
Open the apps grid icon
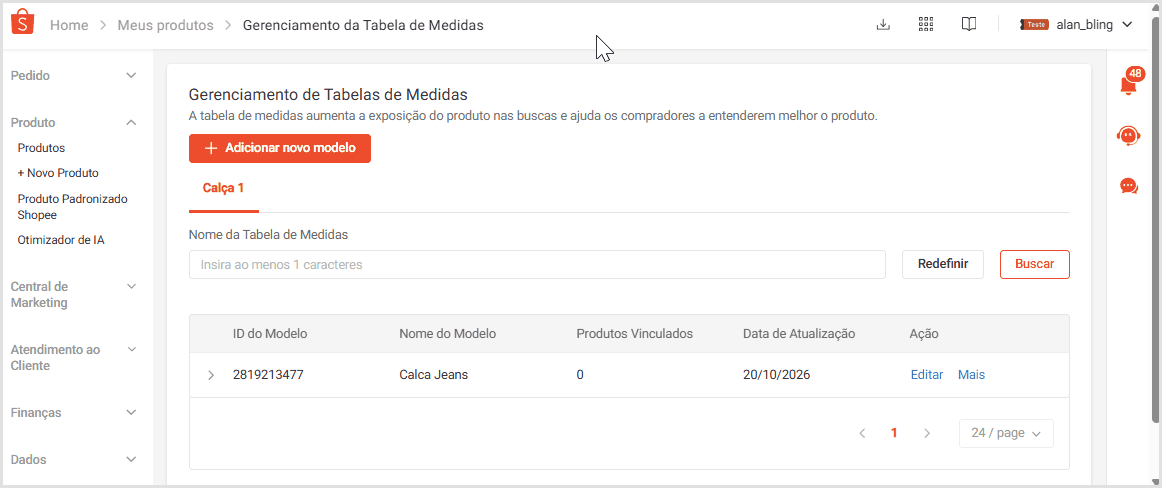[x=926, y=24]
